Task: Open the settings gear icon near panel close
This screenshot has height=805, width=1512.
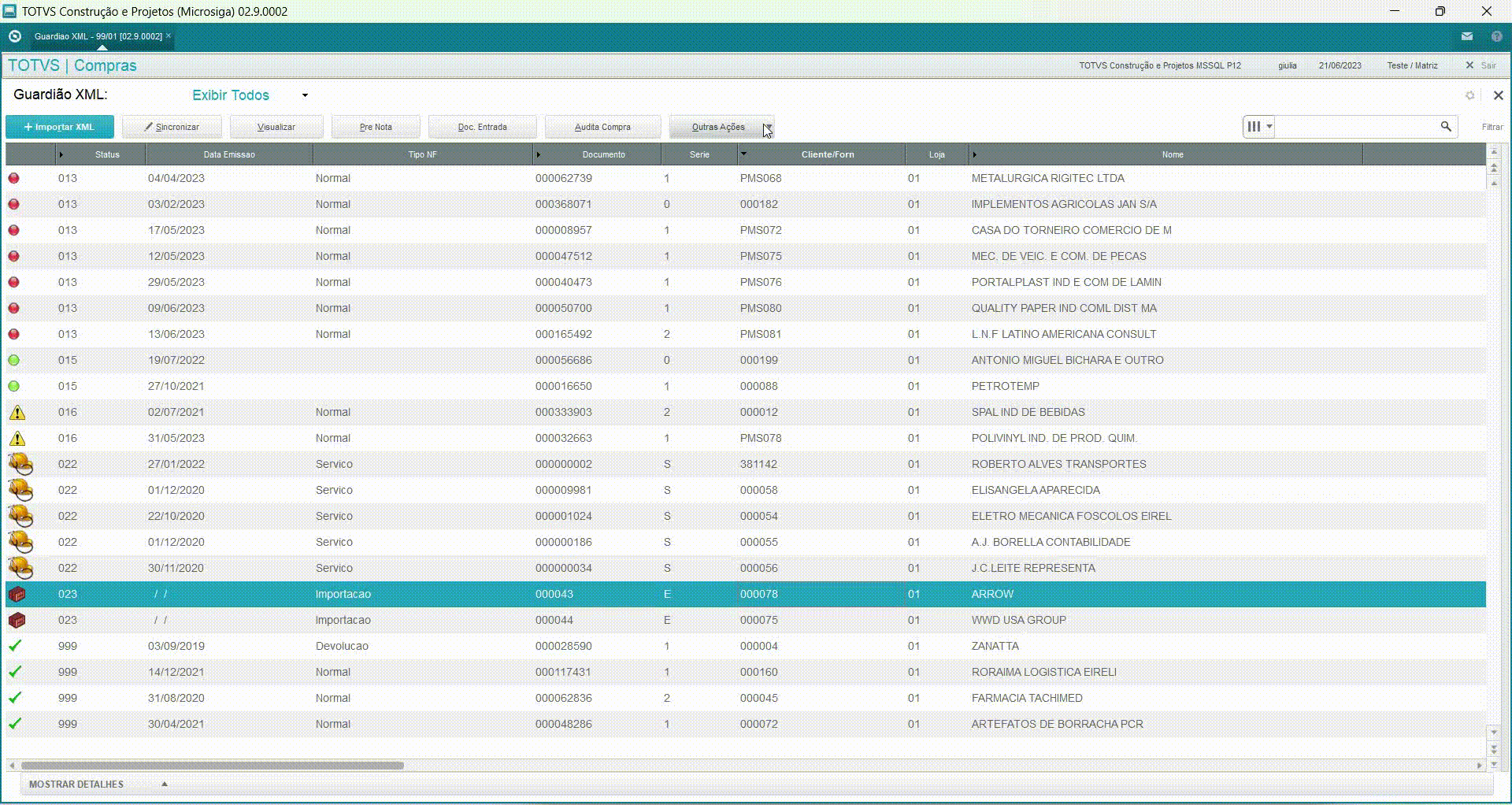Action: pyautogui.click(x=1469, y=95)
